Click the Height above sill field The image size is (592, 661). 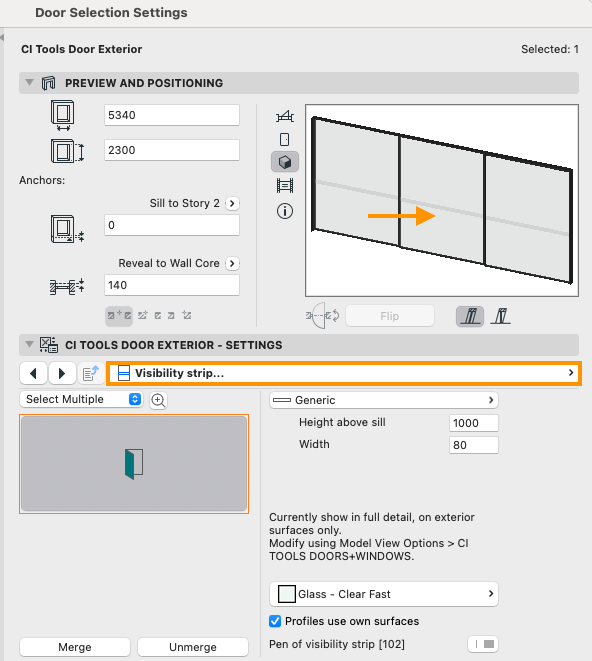[474, 423]
